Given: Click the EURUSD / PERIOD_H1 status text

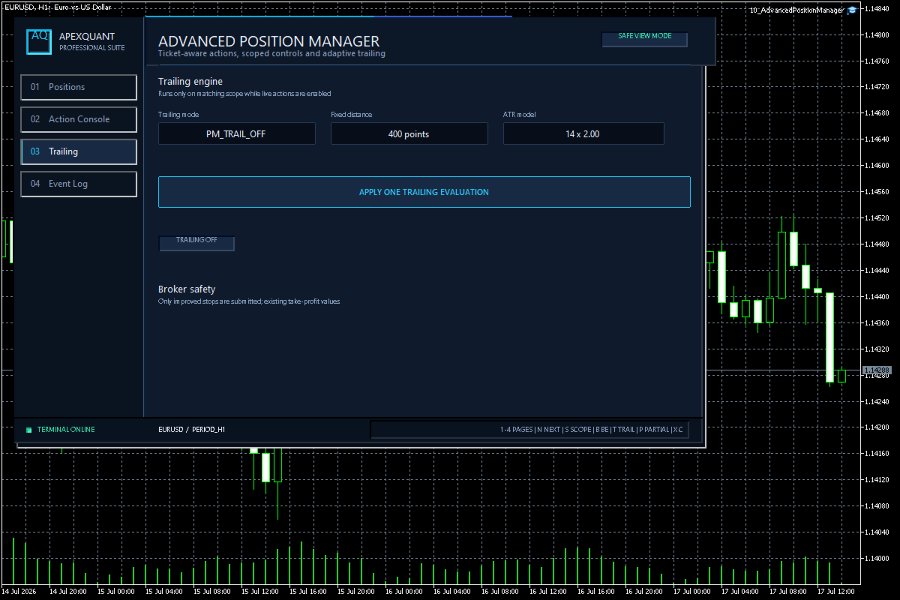Looking at the screenshot, I should pyautogui.click(x=191, y=429).
